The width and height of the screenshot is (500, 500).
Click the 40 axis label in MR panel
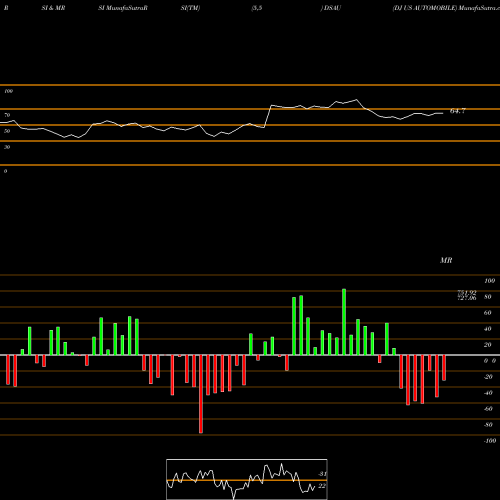[x=488, y=329]
